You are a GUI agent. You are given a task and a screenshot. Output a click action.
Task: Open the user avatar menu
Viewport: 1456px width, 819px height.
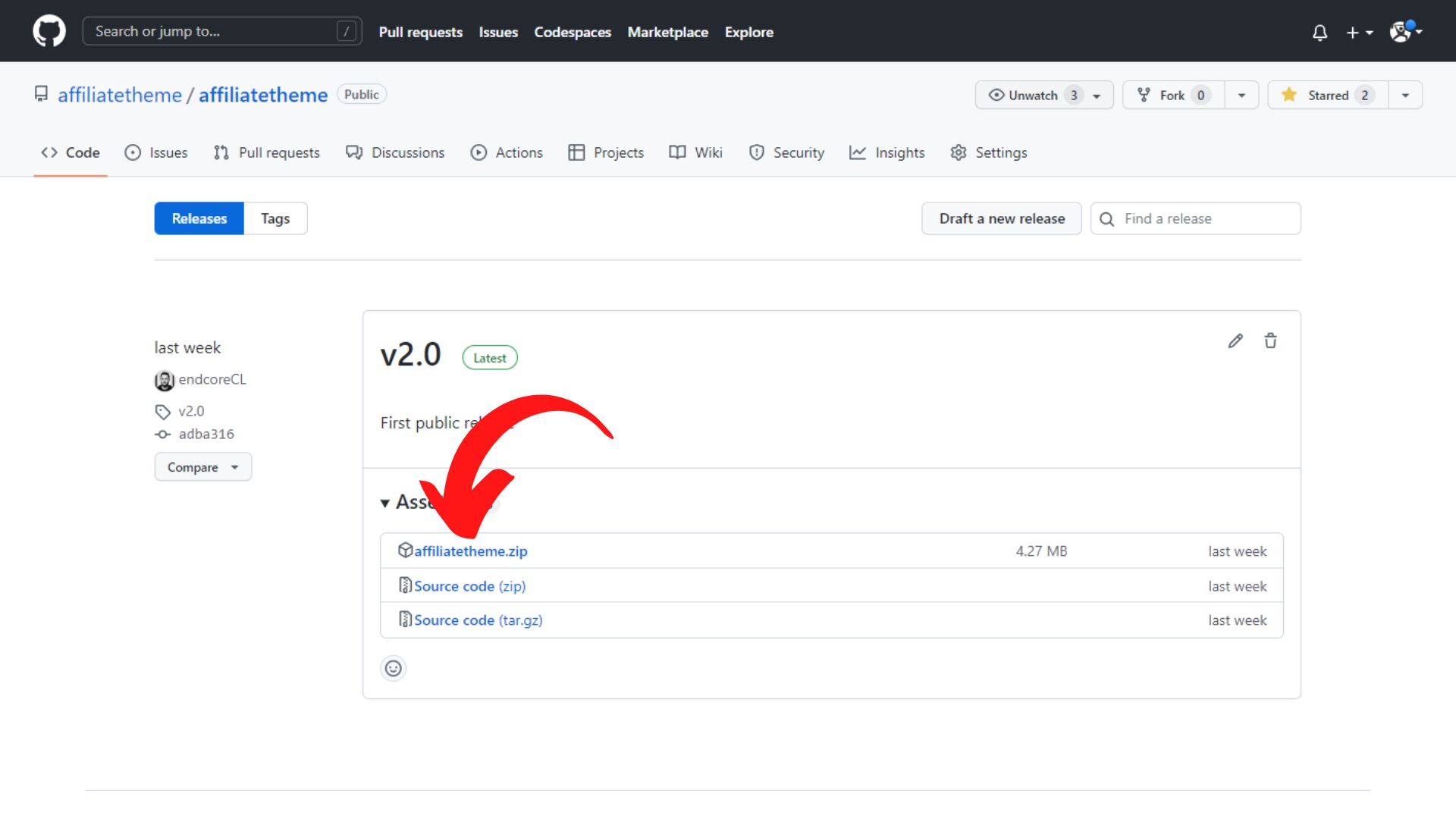(x=1406, y=31)
